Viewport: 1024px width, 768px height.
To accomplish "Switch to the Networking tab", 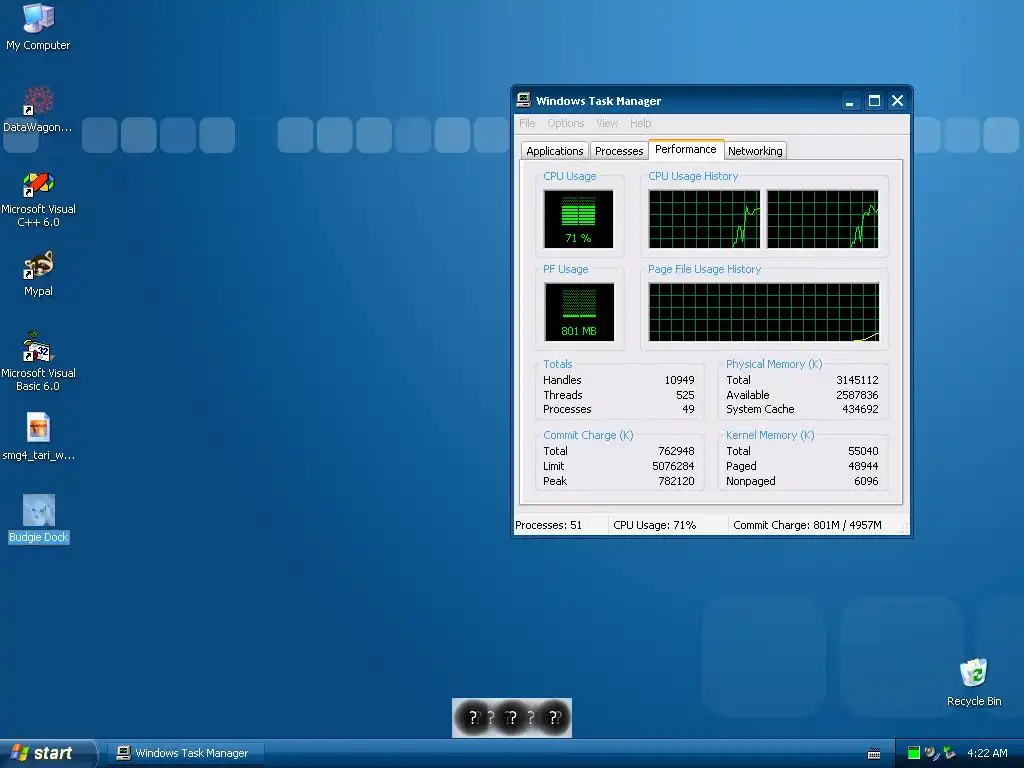I will 755,151.
